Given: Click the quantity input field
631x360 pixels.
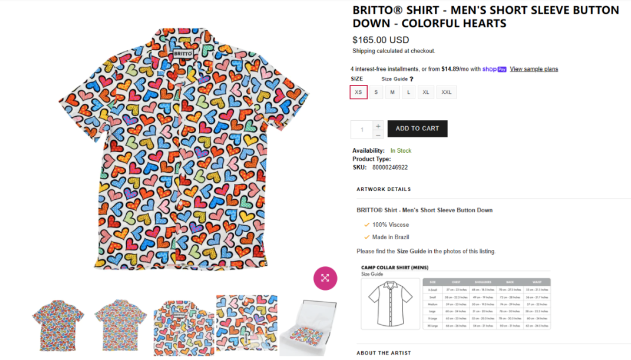Looking at the screenshot, I should pos(362,130).
